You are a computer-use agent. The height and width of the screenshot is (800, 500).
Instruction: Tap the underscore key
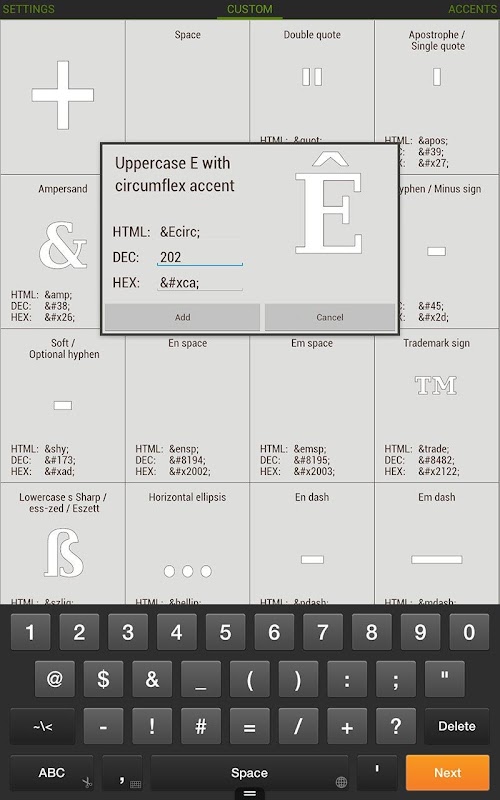point(201,679)
